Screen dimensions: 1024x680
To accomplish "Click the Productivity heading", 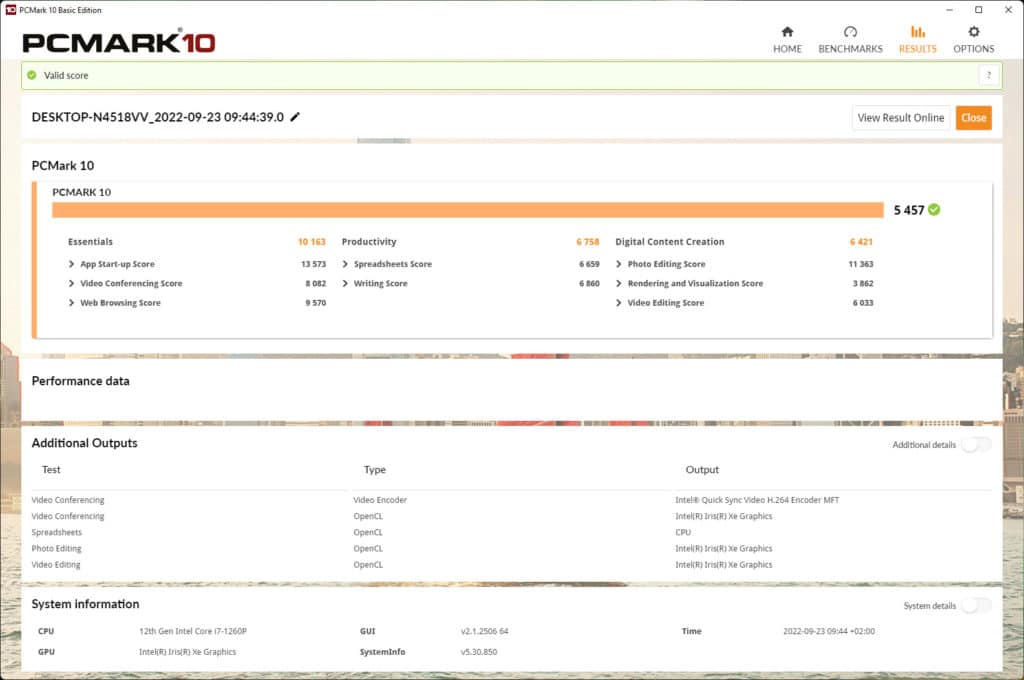I will [x=369, y=242].
